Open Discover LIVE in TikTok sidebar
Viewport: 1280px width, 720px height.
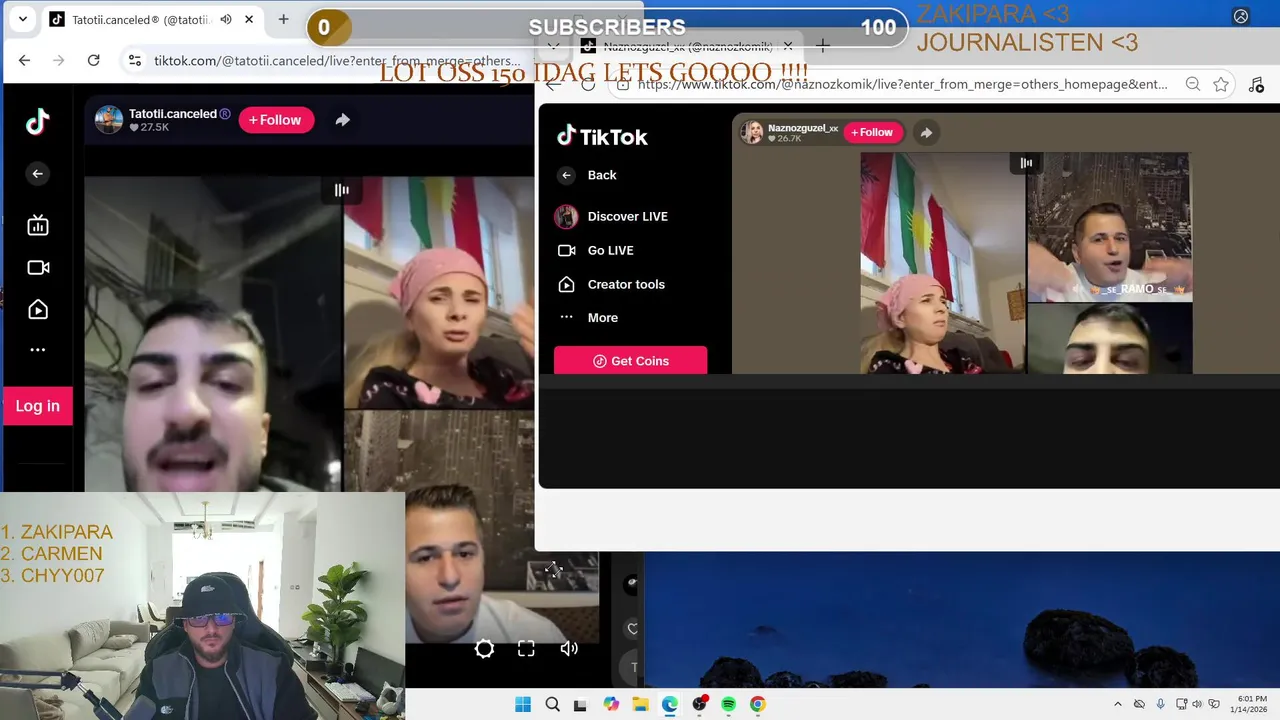pos(612,216)
